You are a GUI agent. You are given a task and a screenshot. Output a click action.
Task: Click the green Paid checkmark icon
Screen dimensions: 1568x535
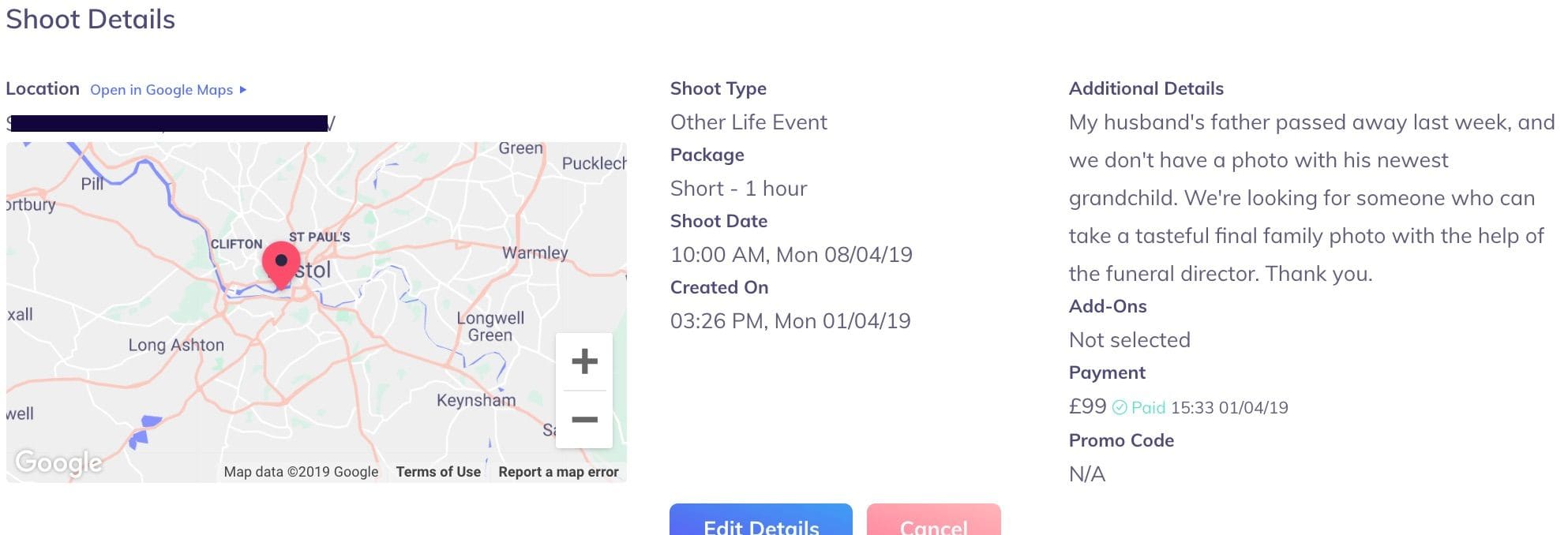point(1120,408)
